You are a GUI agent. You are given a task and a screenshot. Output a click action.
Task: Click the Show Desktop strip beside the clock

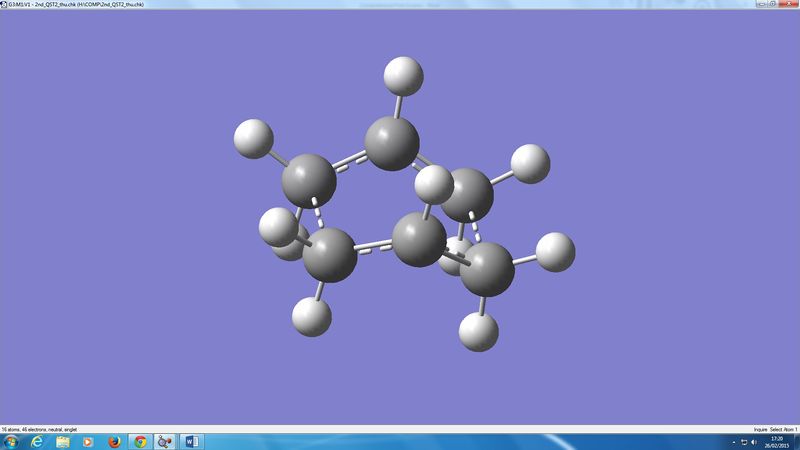point(796,442)
